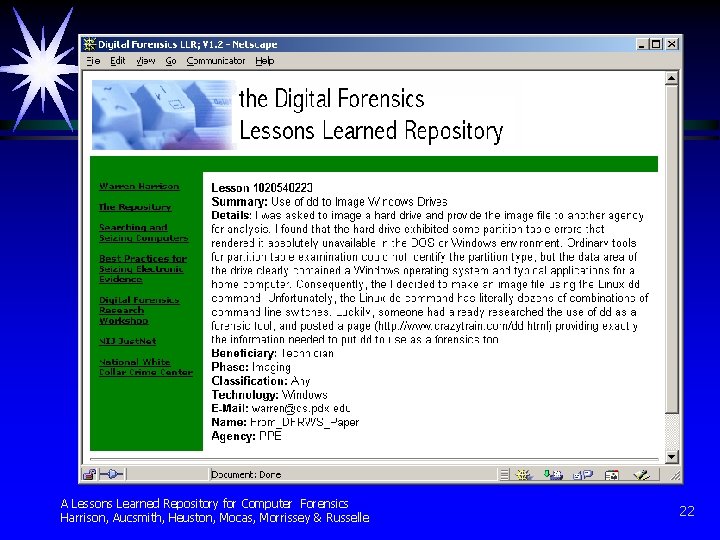
Task: Click the 'From_DFRWS_Paper' name value
Action: pos(304,422)
